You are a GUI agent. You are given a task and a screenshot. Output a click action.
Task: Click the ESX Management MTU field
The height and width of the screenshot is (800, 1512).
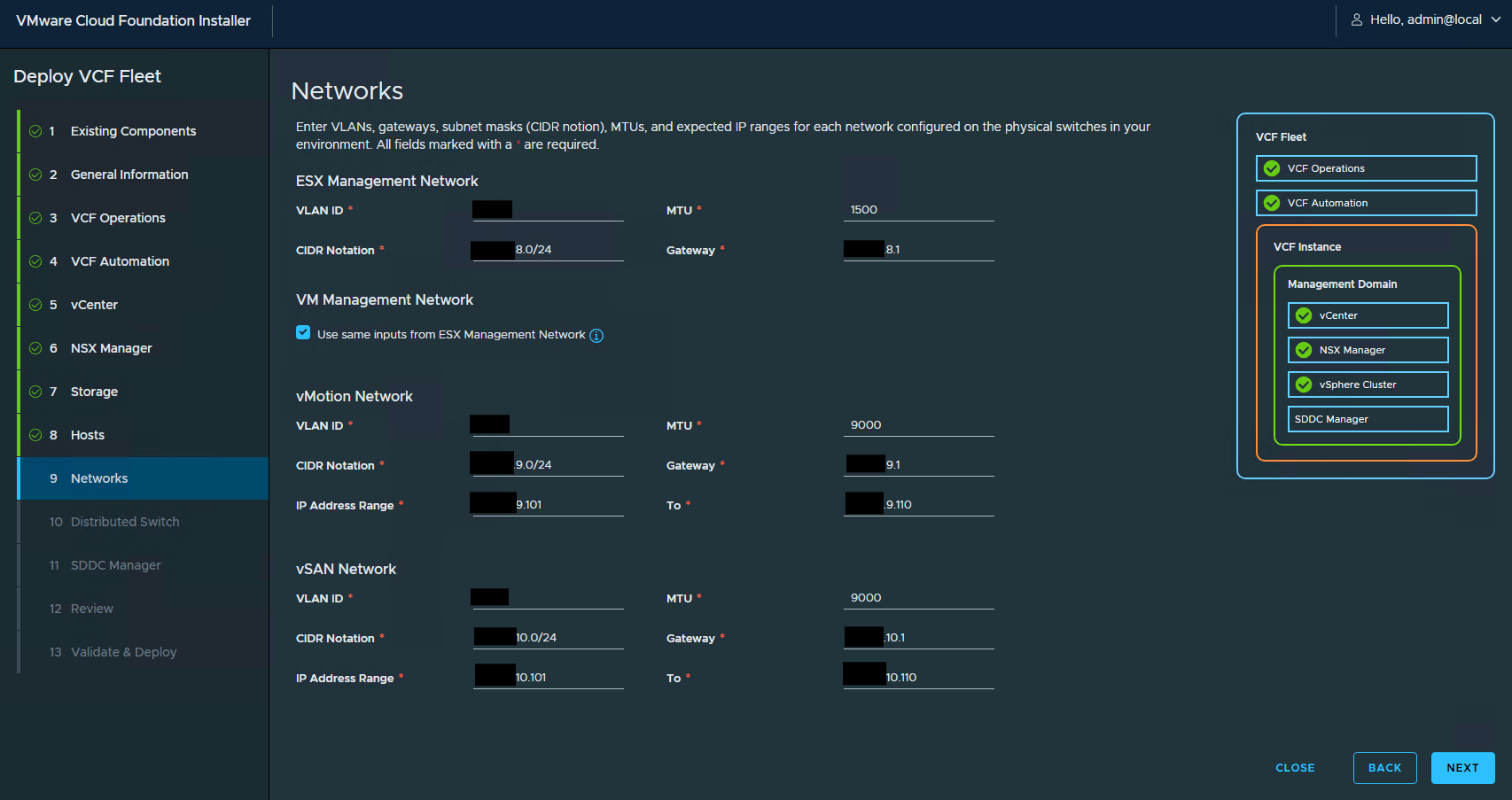tap(919, 210)
